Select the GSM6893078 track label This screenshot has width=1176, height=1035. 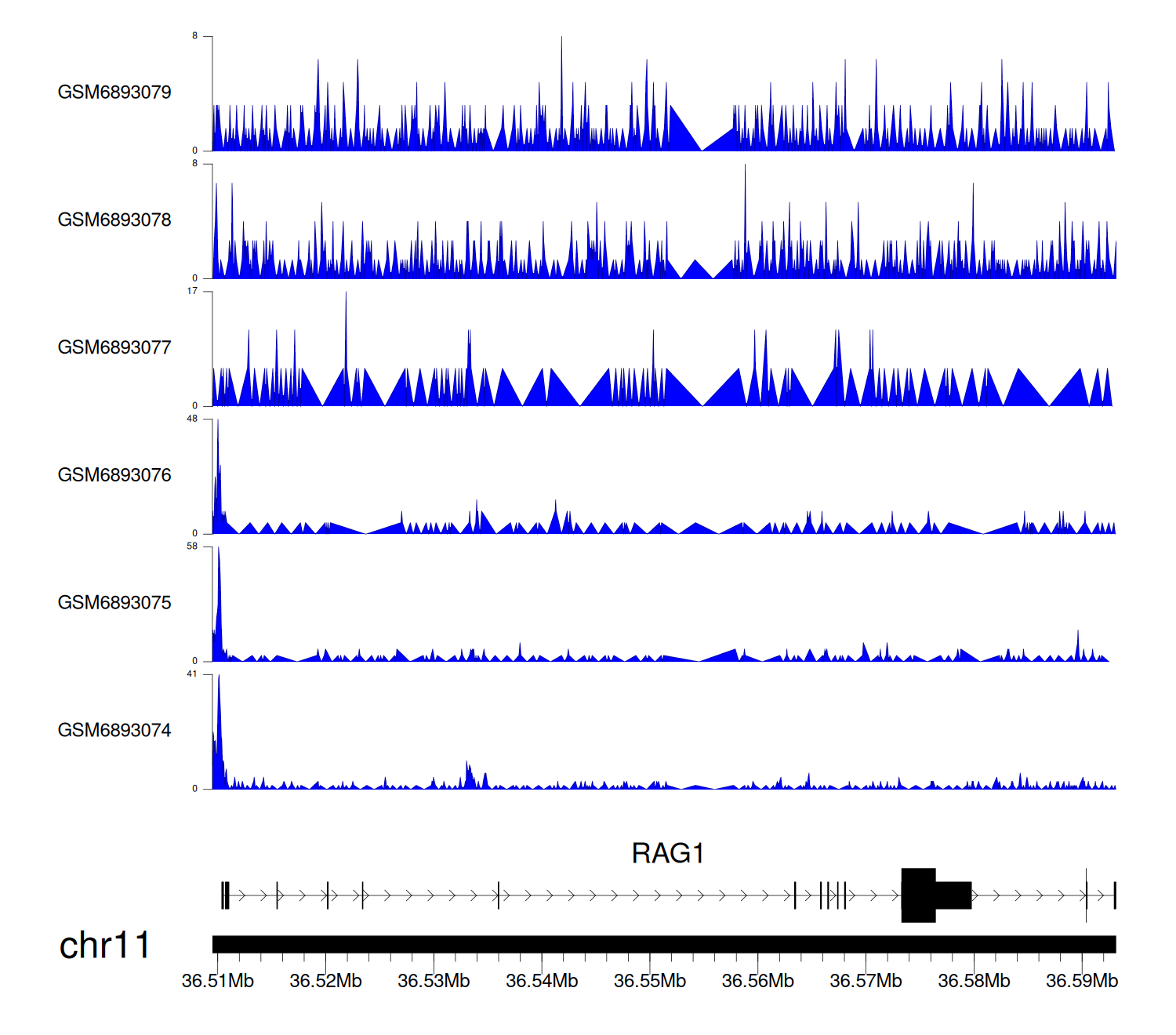point(114,220)
